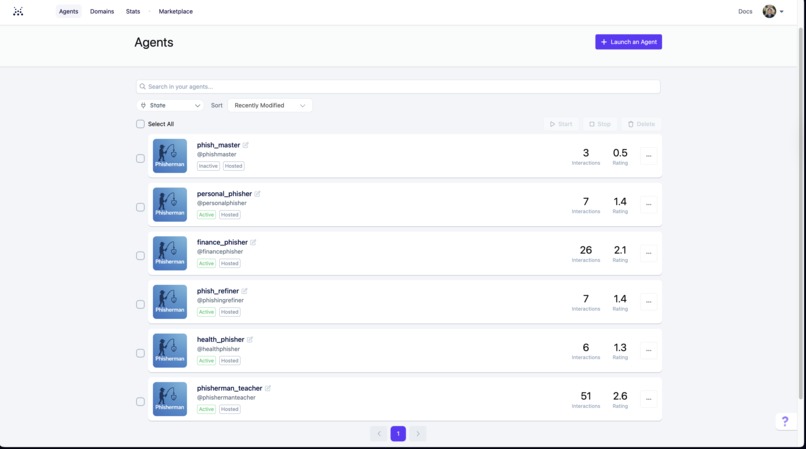
Task: Click the 2.1 rating value
Action: 620,250
